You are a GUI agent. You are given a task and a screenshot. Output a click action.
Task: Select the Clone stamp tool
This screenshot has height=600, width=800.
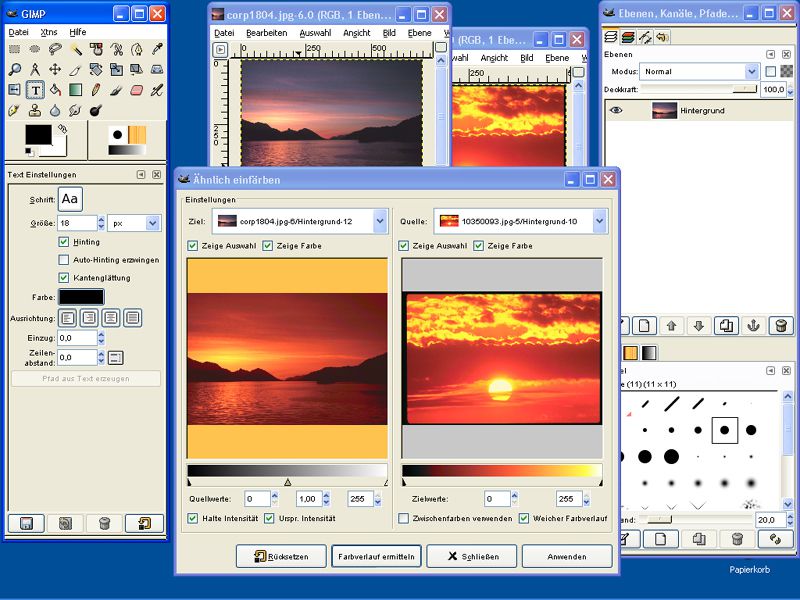tap(35, 109)
